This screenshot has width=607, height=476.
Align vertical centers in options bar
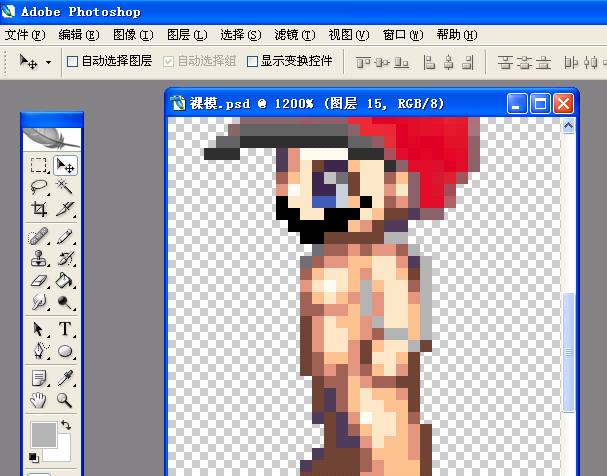click(382, 62)
